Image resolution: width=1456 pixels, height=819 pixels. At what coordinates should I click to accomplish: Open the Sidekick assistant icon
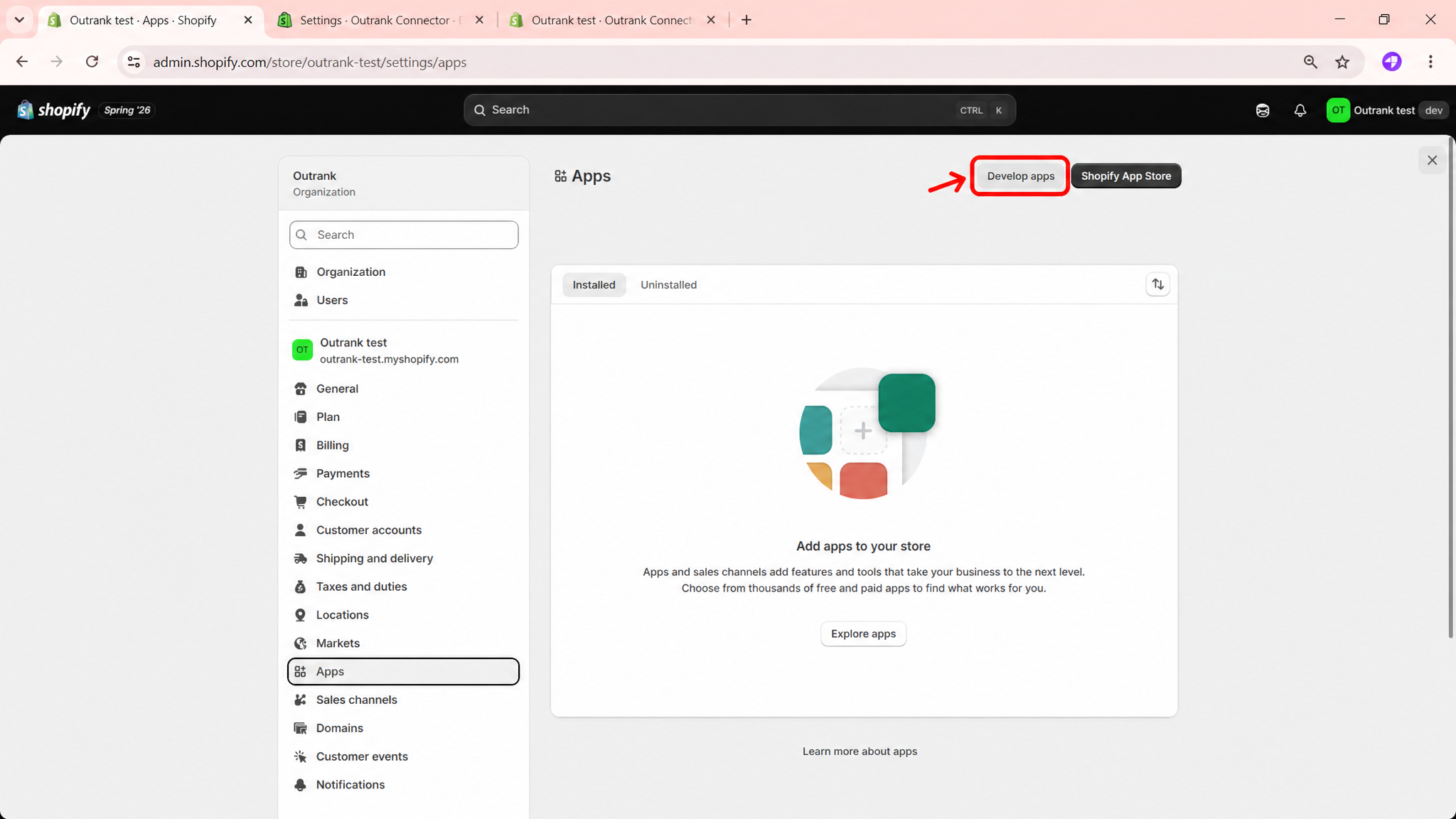pyautogui.click(x=1263, y=110)
